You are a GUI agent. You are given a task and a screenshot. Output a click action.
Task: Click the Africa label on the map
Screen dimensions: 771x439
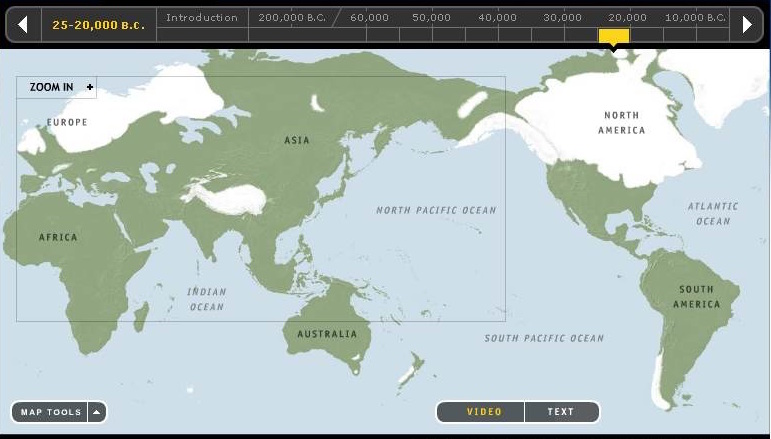point(58,237)
